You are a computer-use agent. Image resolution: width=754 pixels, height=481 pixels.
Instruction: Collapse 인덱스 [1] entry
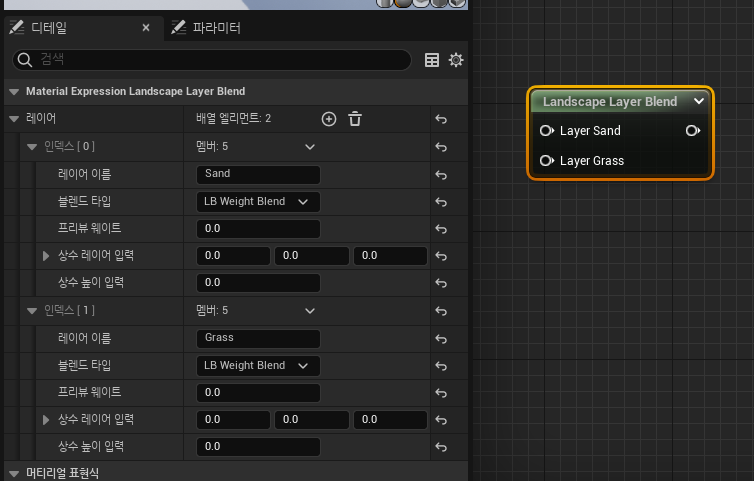click(x=32, y=311)
